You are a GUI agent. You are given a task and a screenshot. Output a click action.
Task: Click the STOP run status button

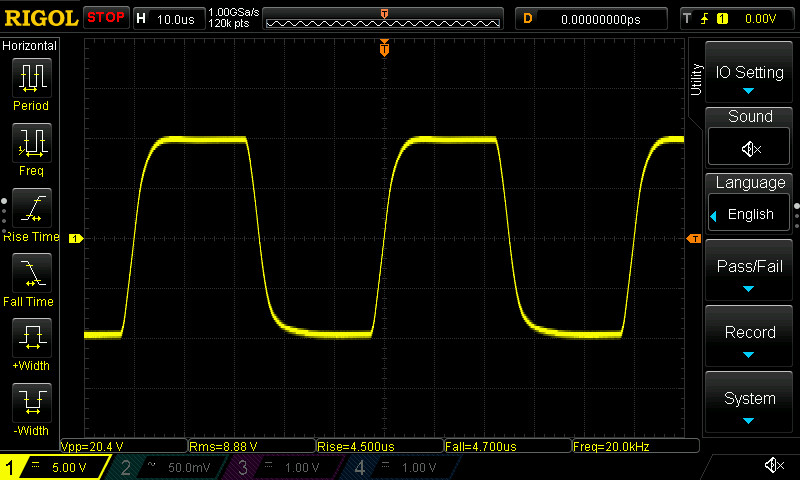pyautogui.click(x=106, y=18)
